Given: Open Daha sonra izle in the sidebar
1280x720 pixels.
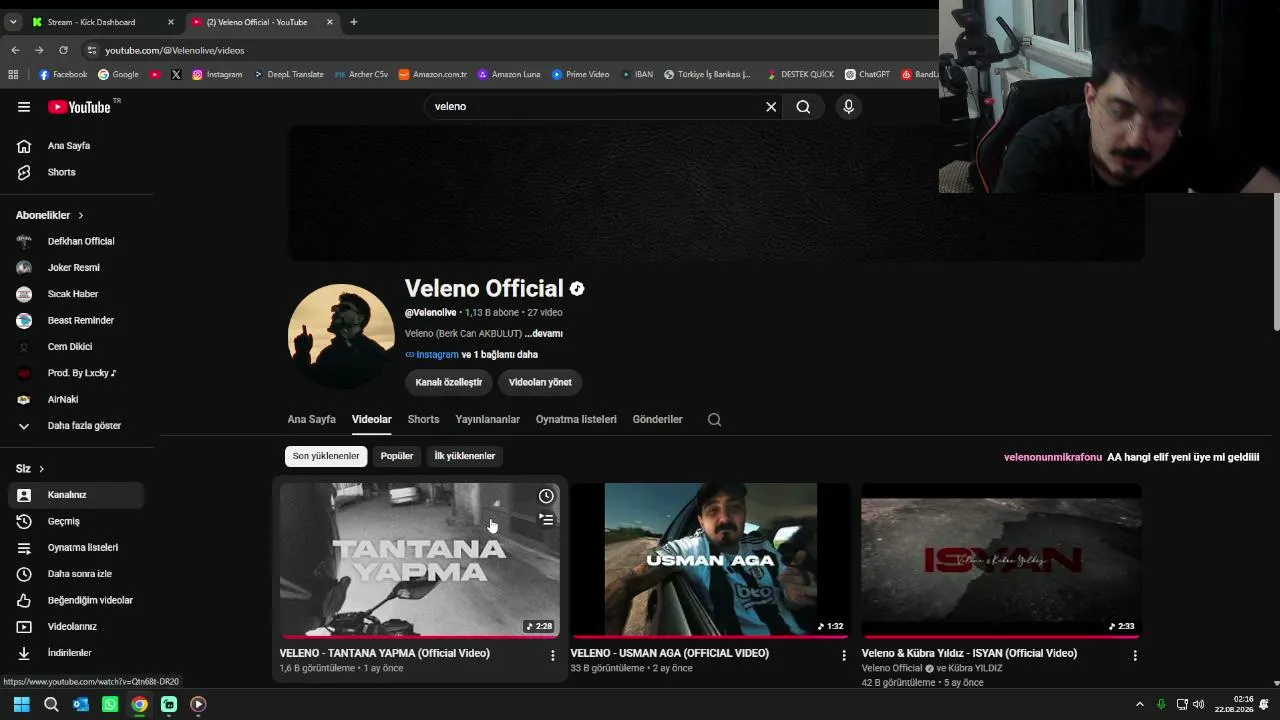Looking at the screenshot, I should (x=76, y=574).
